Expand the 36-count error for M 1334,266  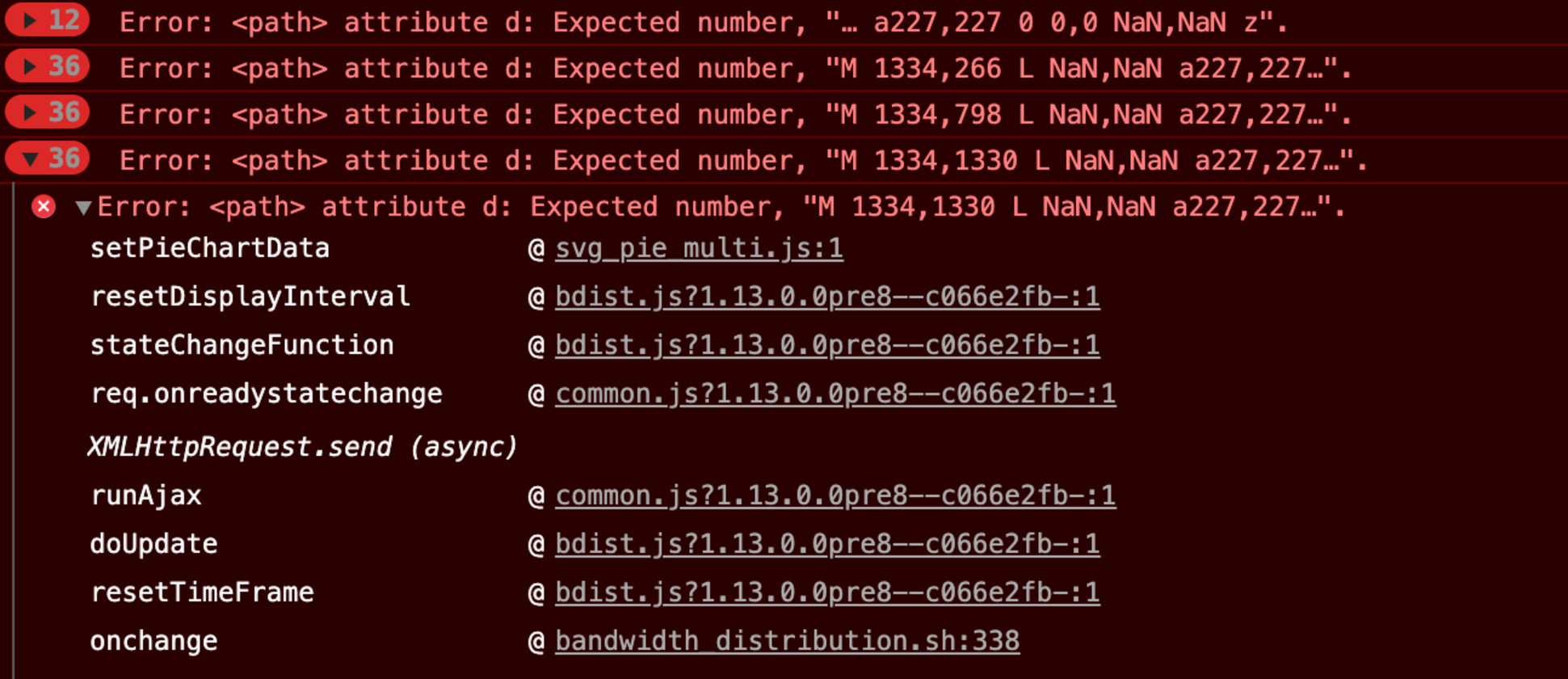[30, 66]
